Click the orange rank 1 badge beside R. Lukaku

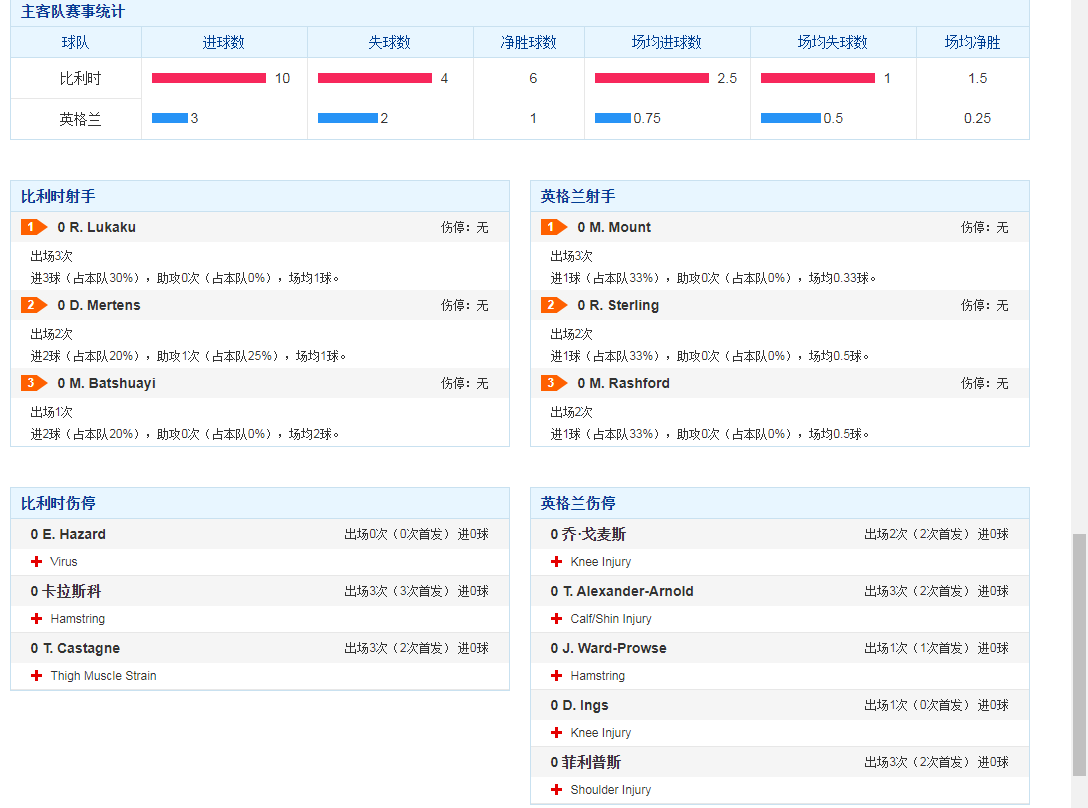34,227
